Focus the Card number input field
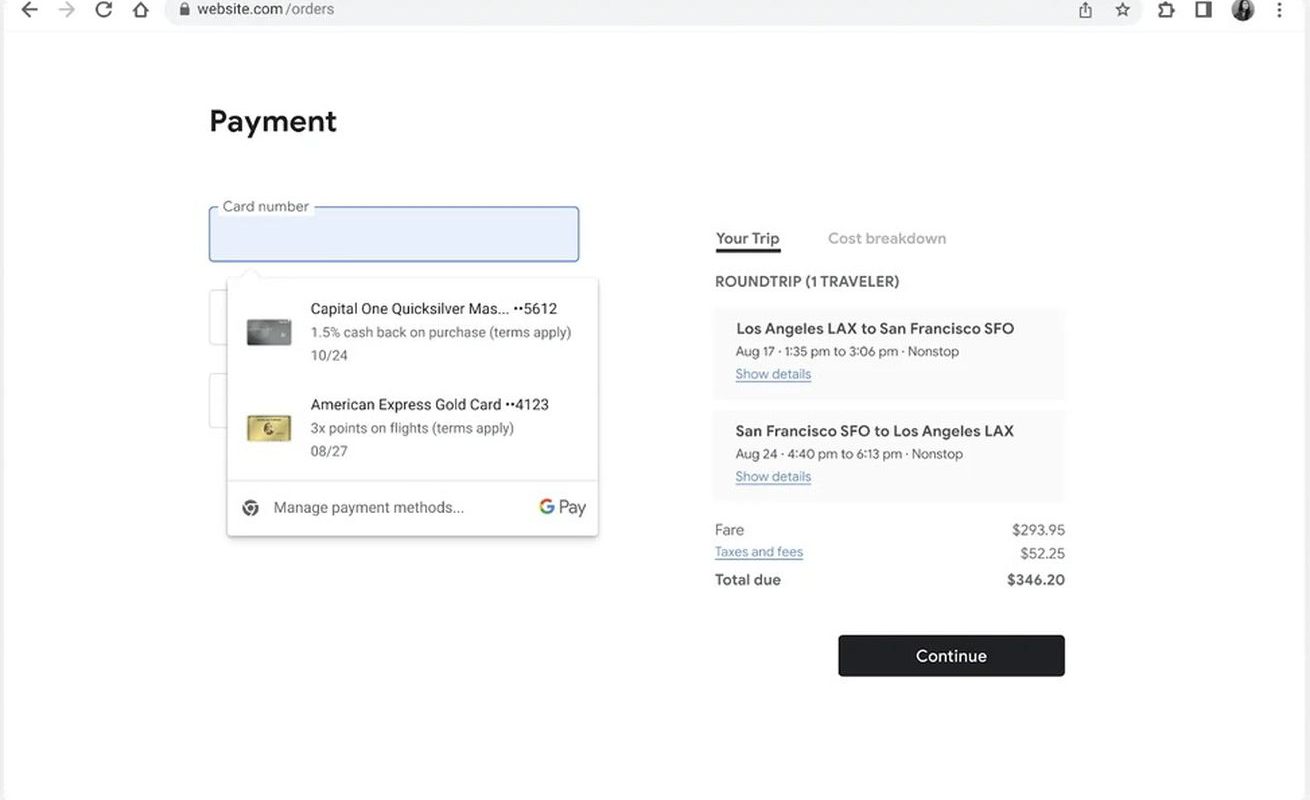The image size is (1310, 800). point(394,234)
